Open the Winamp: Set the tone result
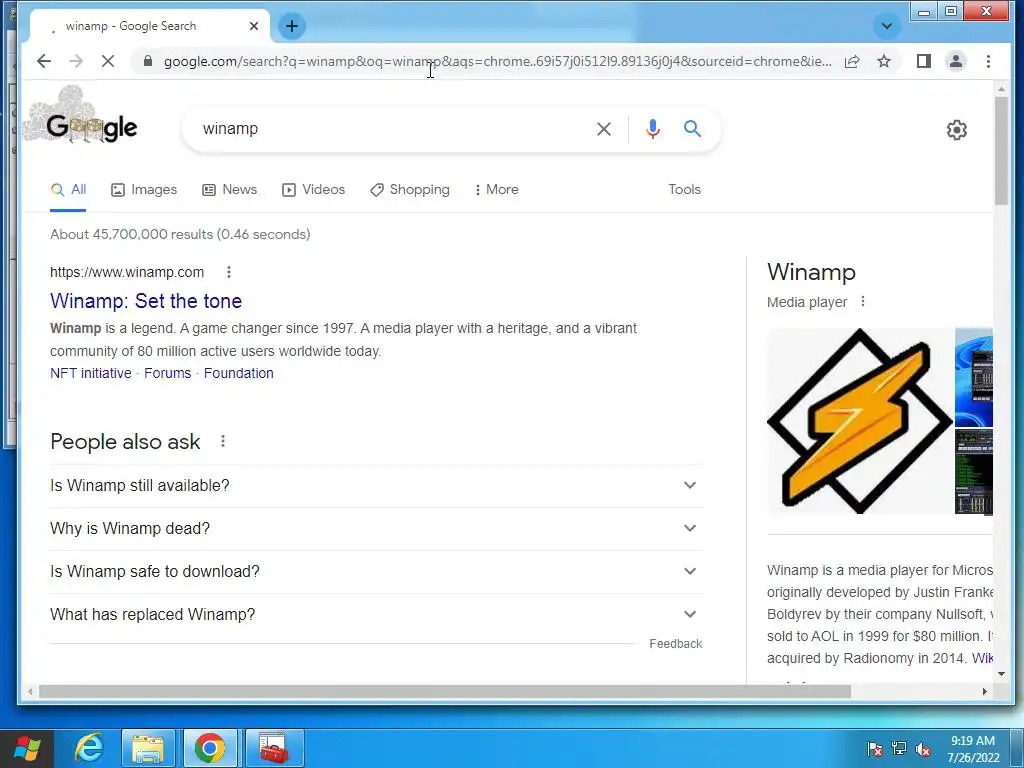The height and width of the screenshot is (768, 1024). [x=146, y=301]
